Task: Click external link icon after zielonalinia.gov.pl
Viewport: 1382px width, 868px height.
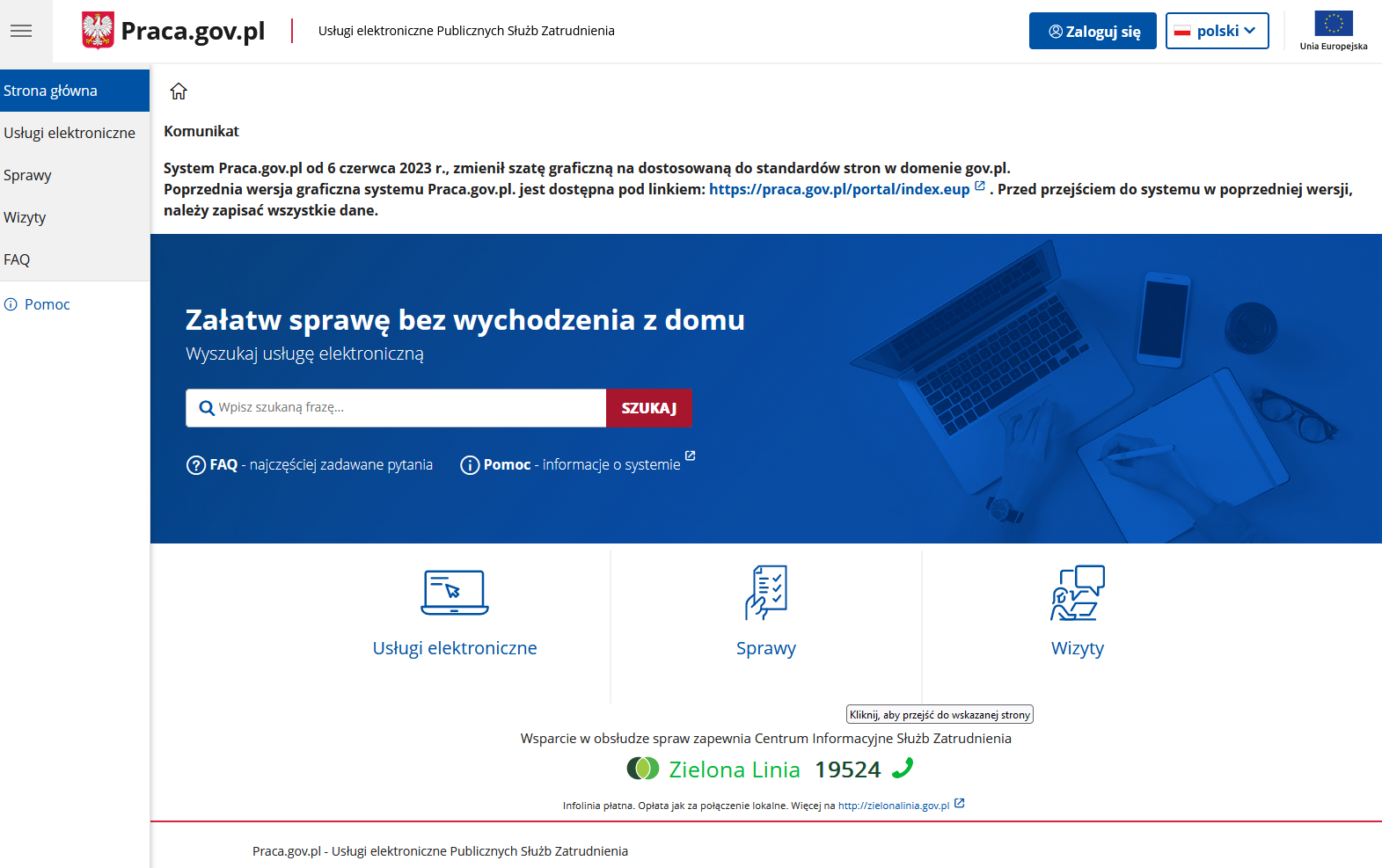Action: (960, 803)
